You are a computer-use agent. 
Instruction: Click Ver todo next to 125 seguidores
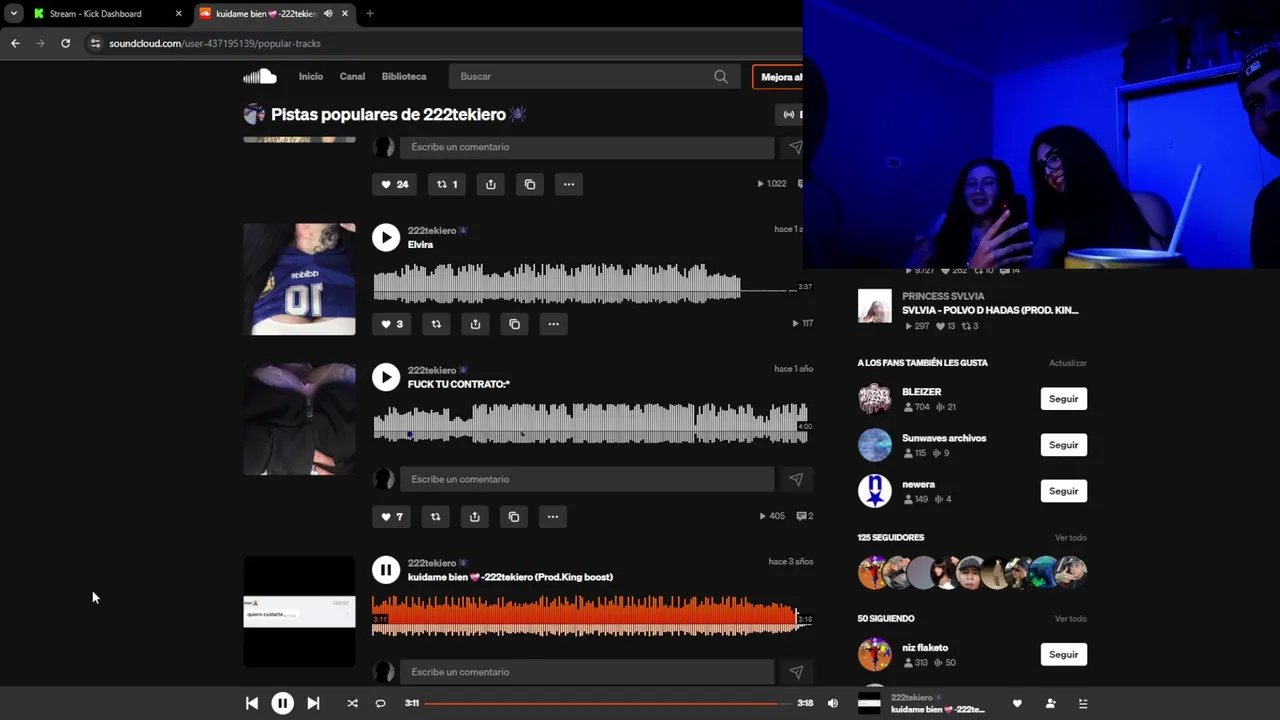coord(1070,538)
